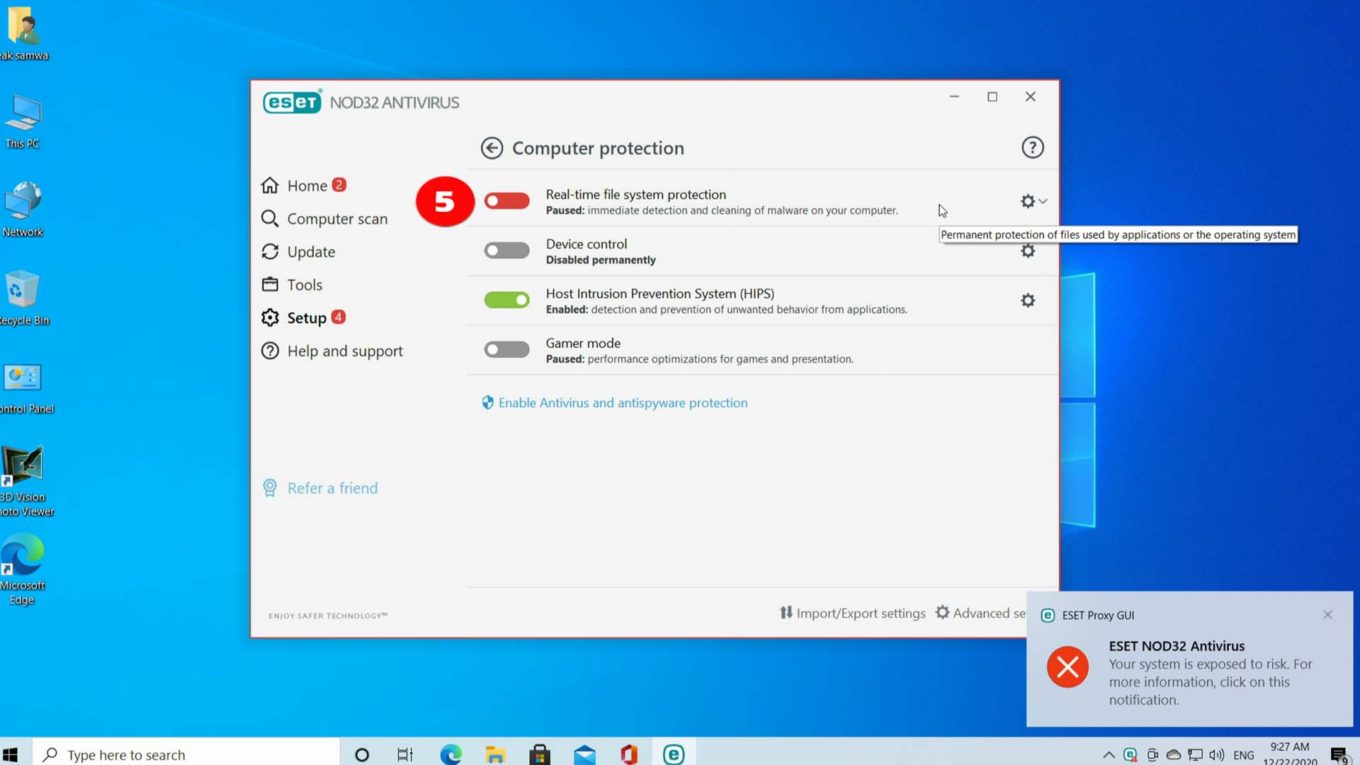Screen dimensions: 1360x765
Task: Select the user folder desktop icon
Action: point(22,34)
